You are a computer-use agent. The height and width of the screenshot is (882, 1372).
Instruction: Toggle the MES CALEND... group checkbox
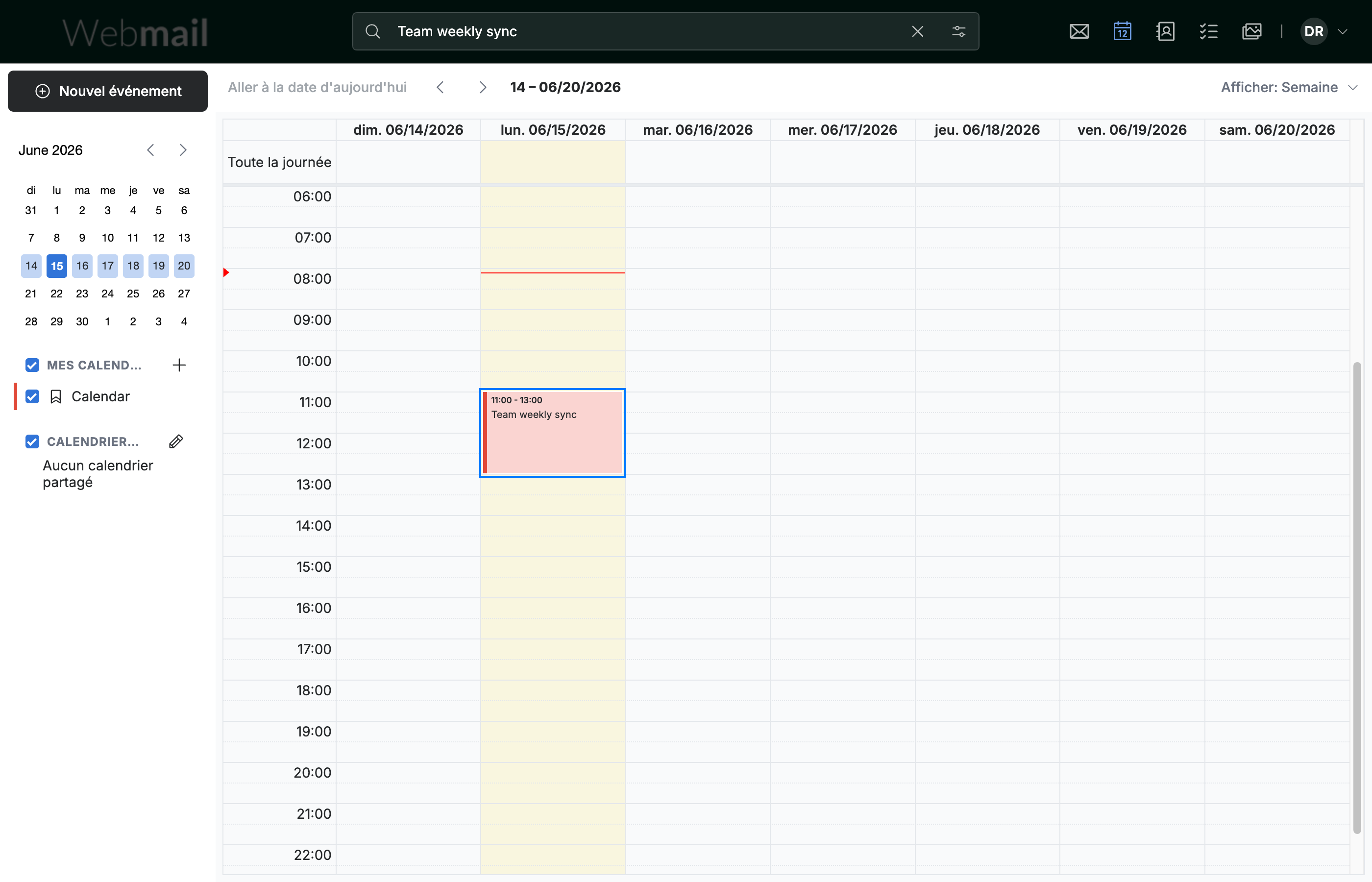tap(32, 365)
